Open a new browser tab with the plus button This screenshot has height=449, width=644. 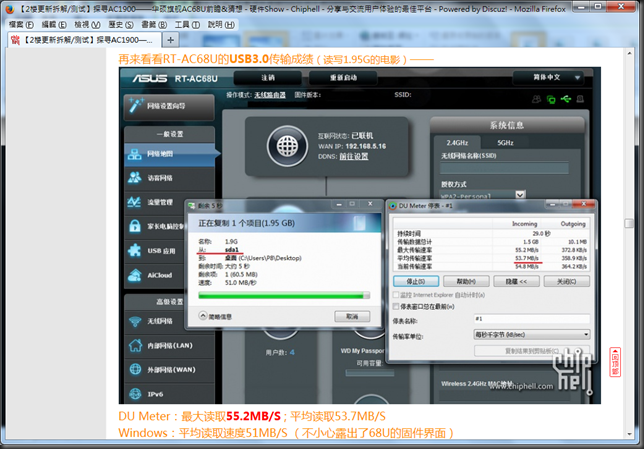click(x=170, y=40)
